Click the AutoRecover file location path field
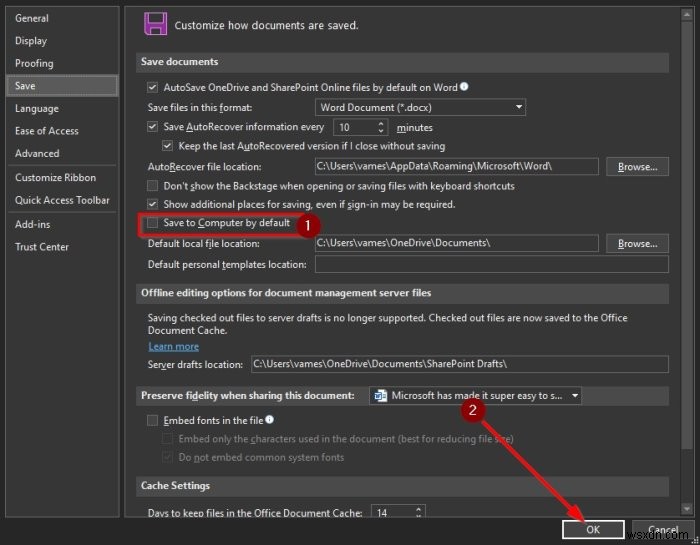The image size is (700, 545). 456,166
